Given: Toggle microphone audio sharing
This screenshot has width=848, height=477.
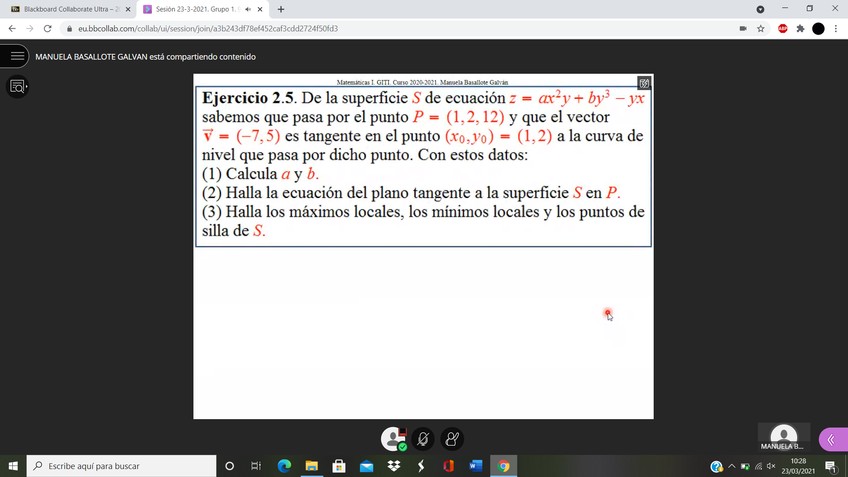Looking at the screenshot, I should pyautogui.click(x=423, y=439).
